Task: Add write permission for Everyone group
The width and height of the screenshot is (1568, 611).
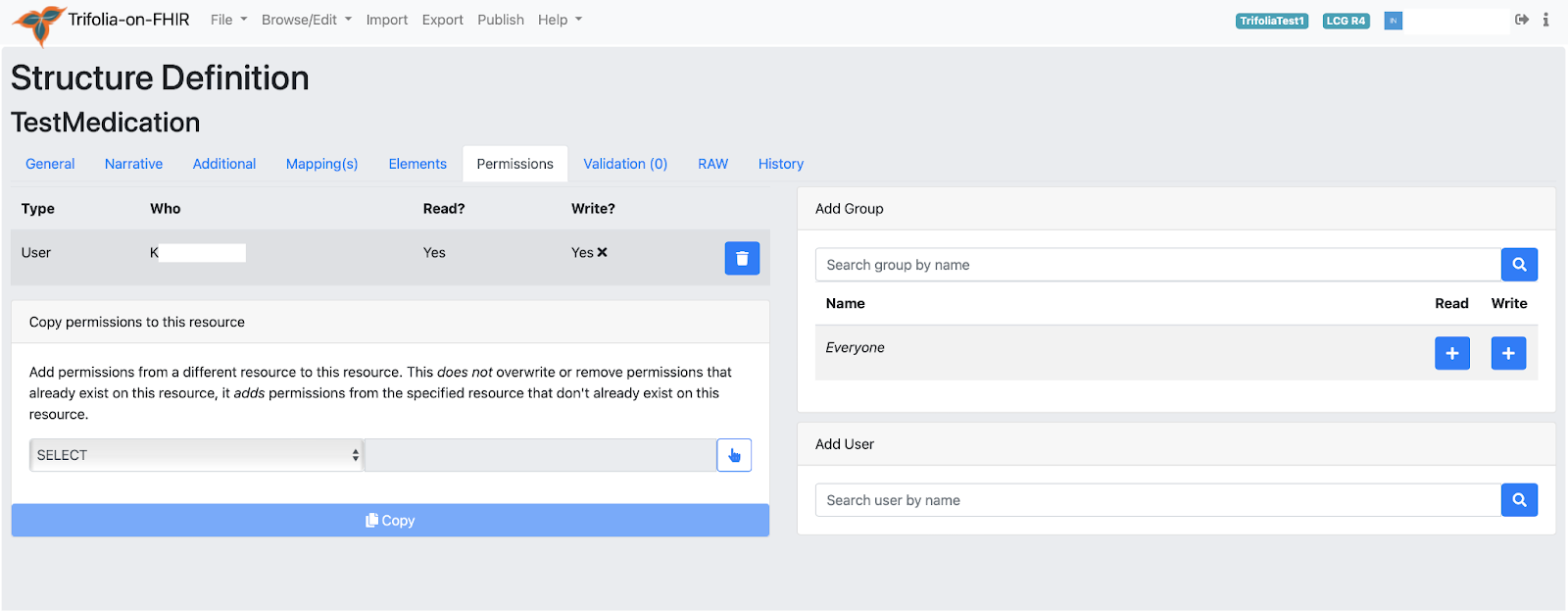Action: [1508, 353]
